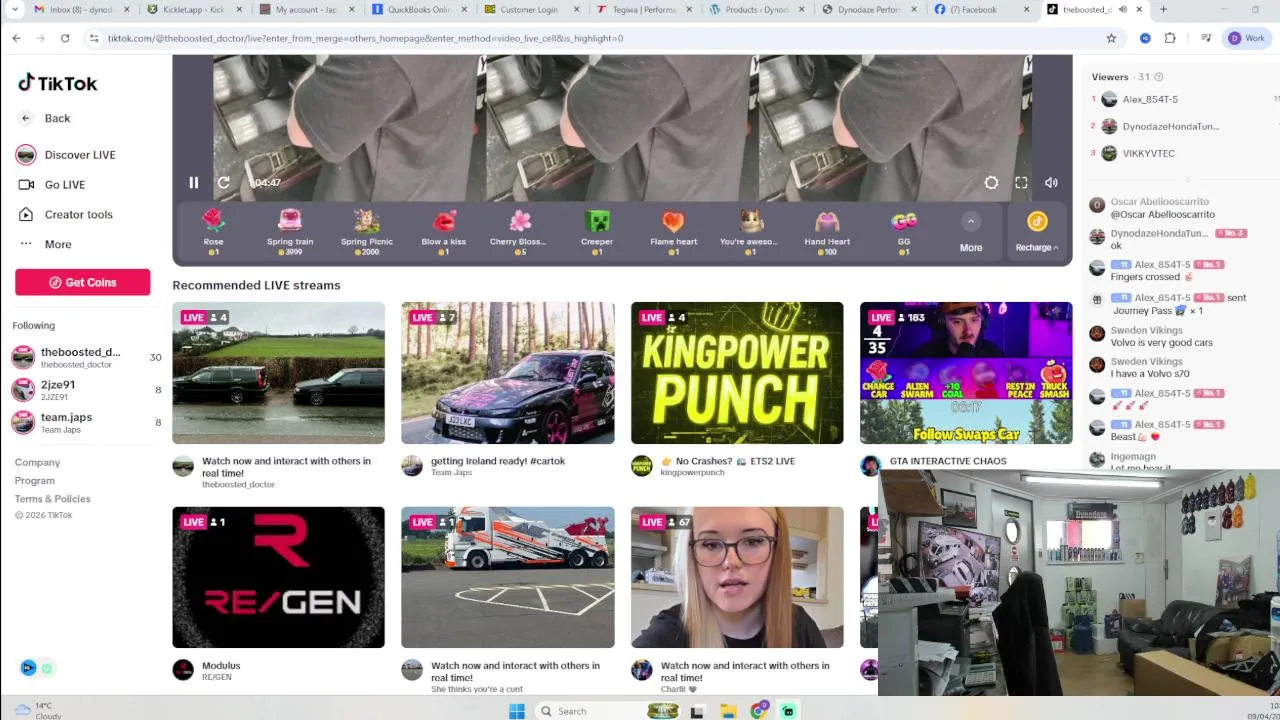Open the GTA Interactive Chaos stream thumbnail
The height and width of the screenshot is (720, 1280).
pos(966,373)
